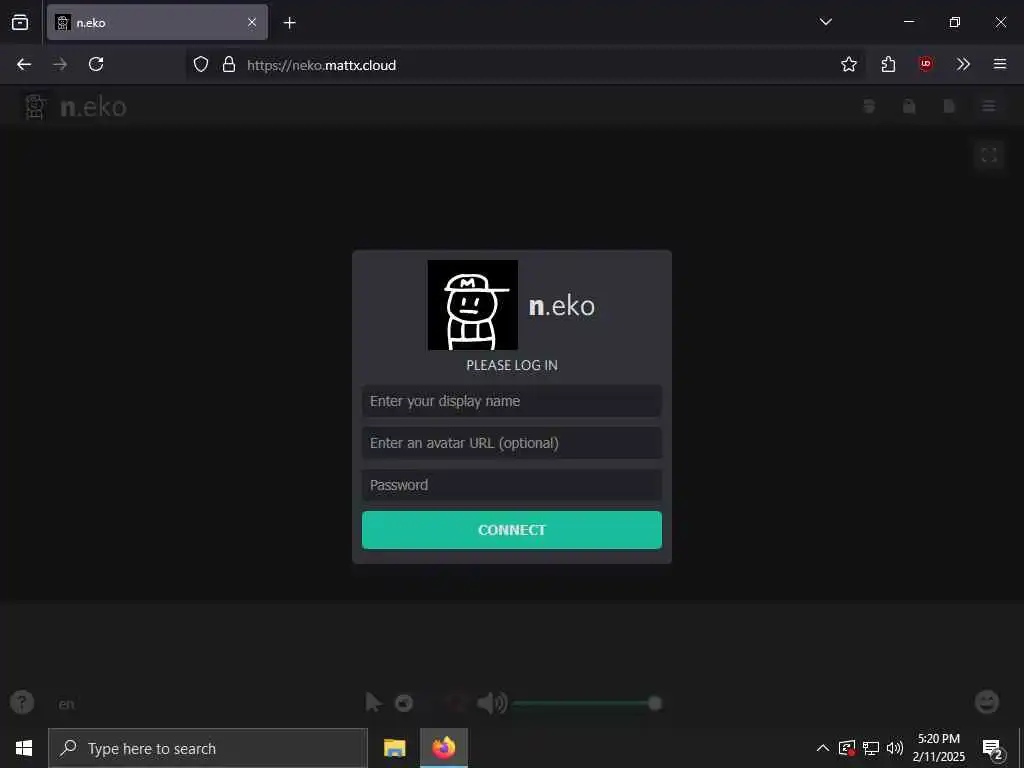Screen dimensions: 1024x768
Task: View site security padlock info
Action: point(229,64)
